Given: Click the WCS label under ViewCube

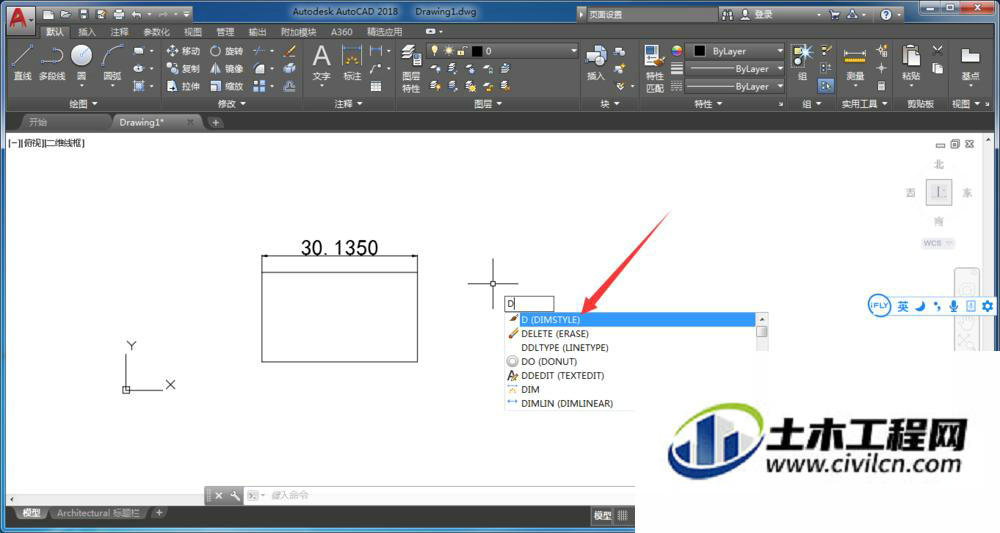Looking at the screenshot, I should [x=938, y=243].
